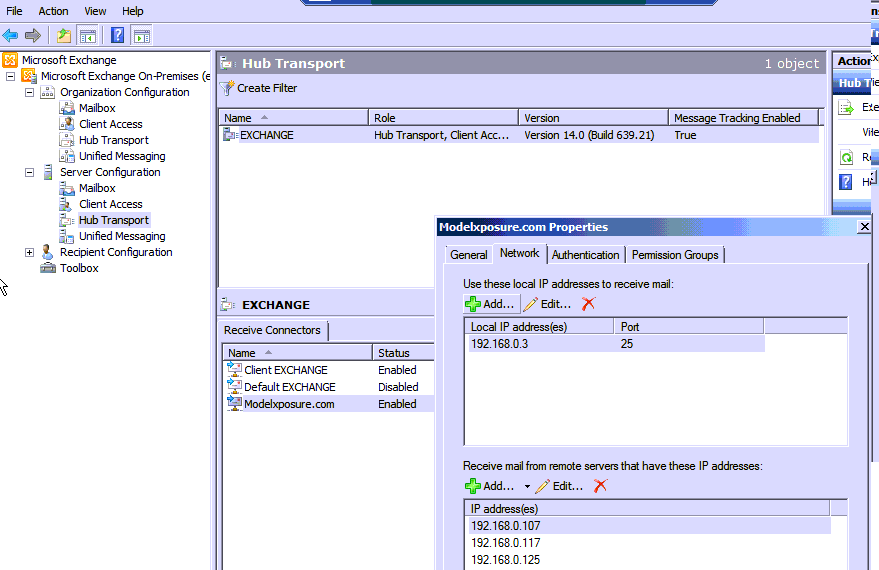Switch to the Authentication tab

[x=585, y=254]
